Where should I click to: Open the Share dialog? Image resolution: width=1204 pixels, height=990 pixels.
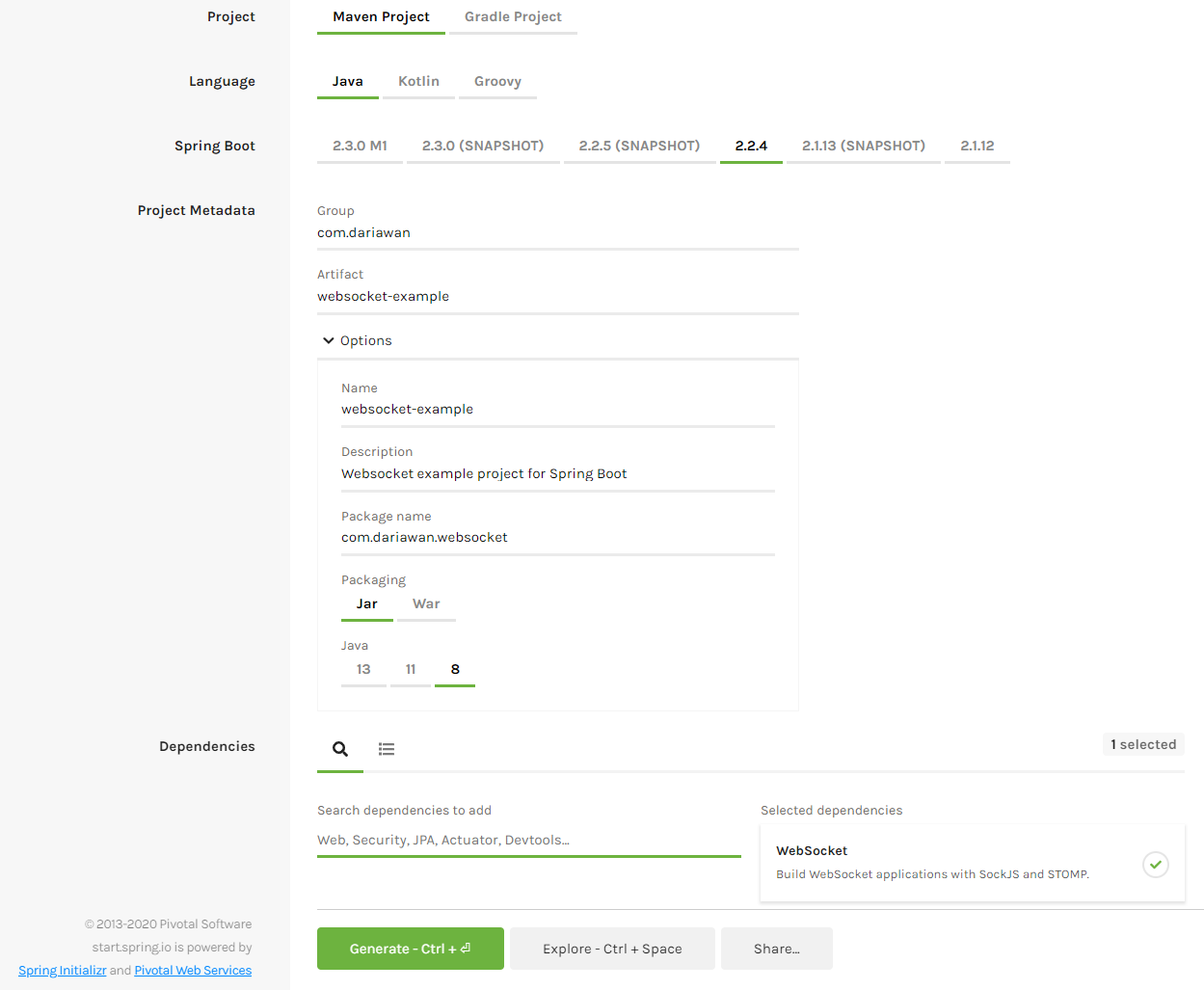[x=776, y=949]
